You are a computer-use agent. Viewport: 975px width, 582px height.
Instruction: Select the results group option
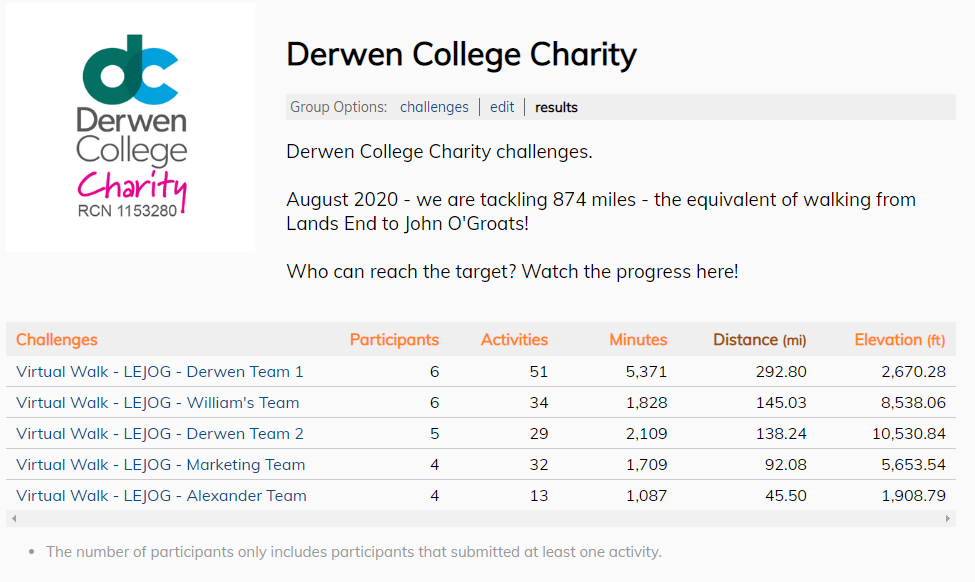click(x=556, y=107)
